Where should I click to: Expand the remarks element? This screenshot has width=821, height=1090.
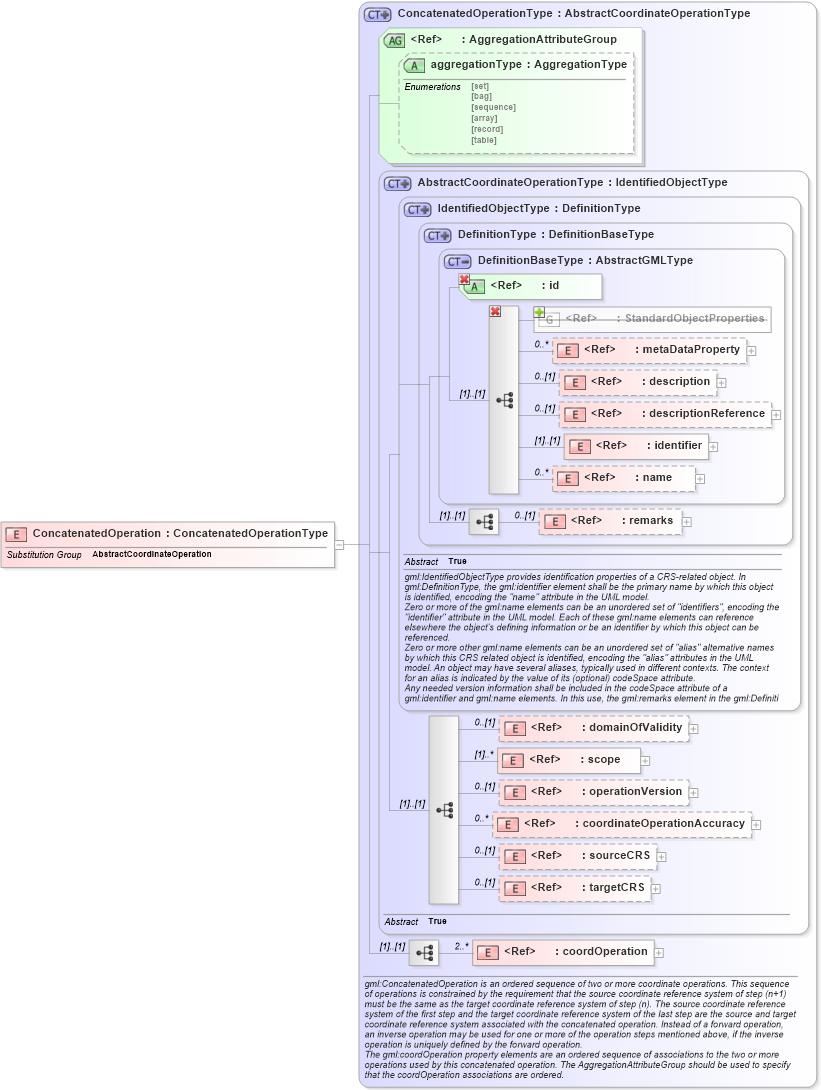[x=687, y=522]
